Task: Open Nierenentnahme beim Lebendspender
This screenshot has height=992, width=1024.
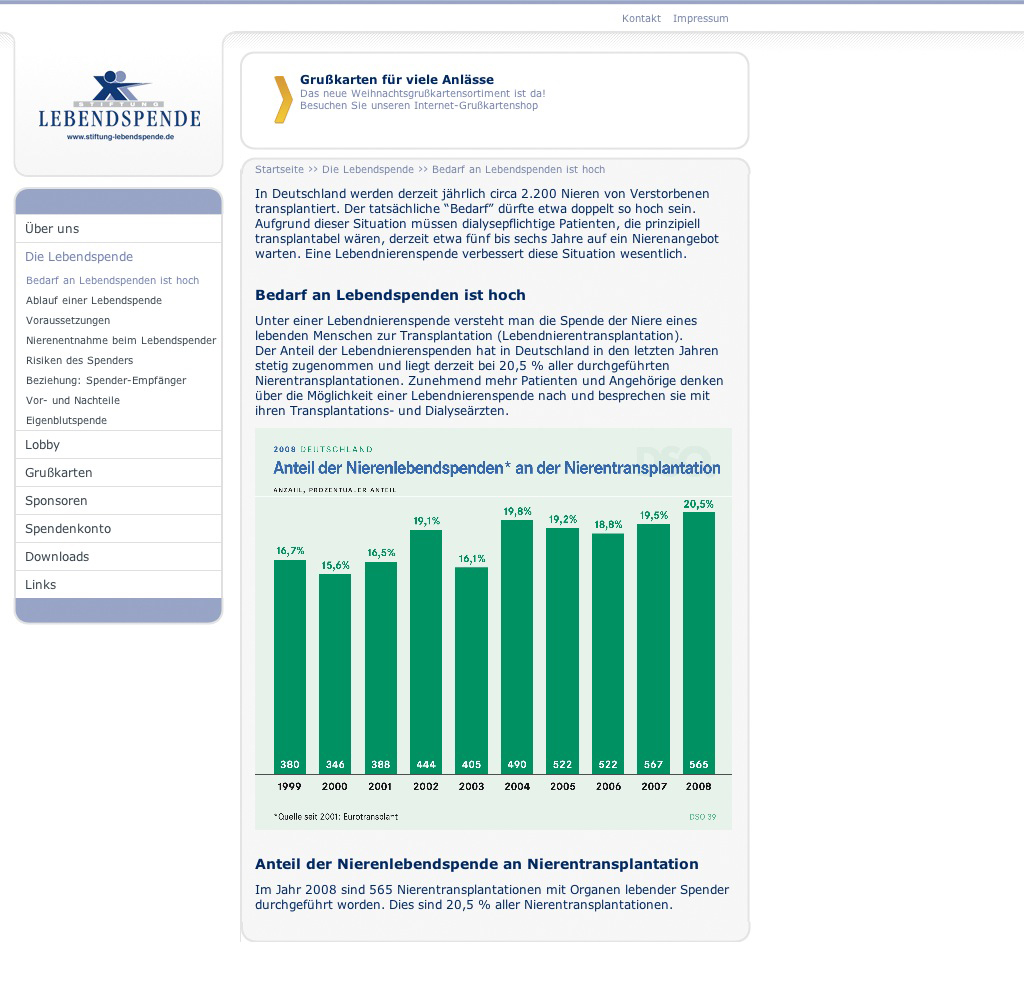Action: click(121, 340)
